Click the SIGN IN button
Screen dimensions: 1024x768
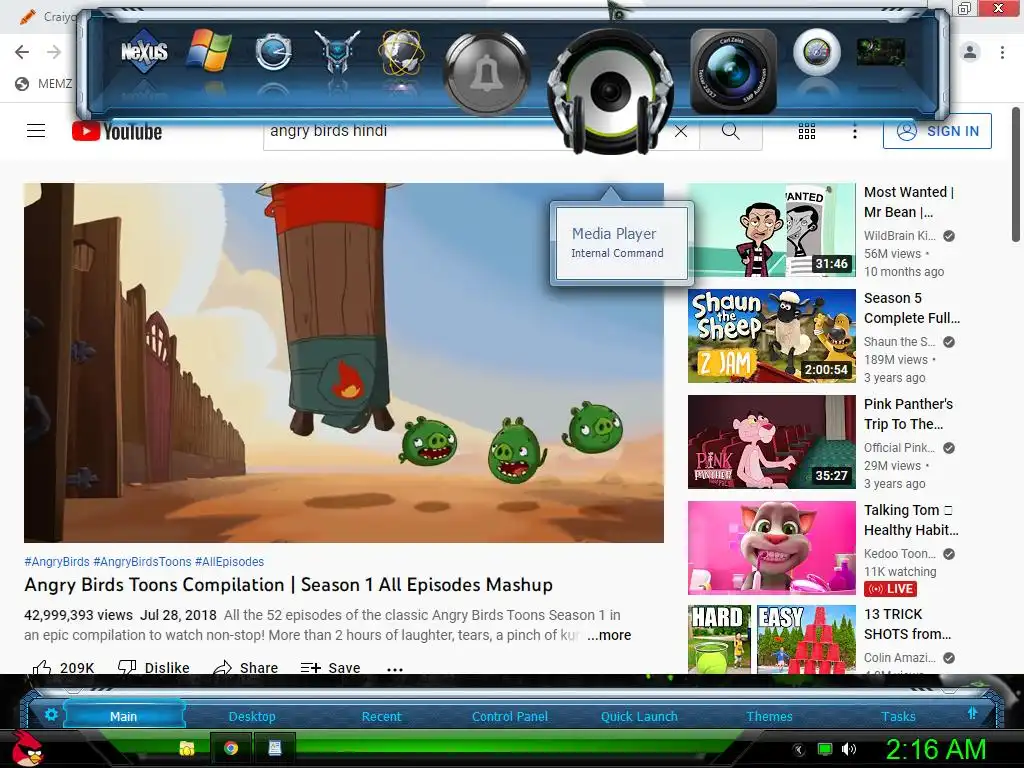[937, 131]
